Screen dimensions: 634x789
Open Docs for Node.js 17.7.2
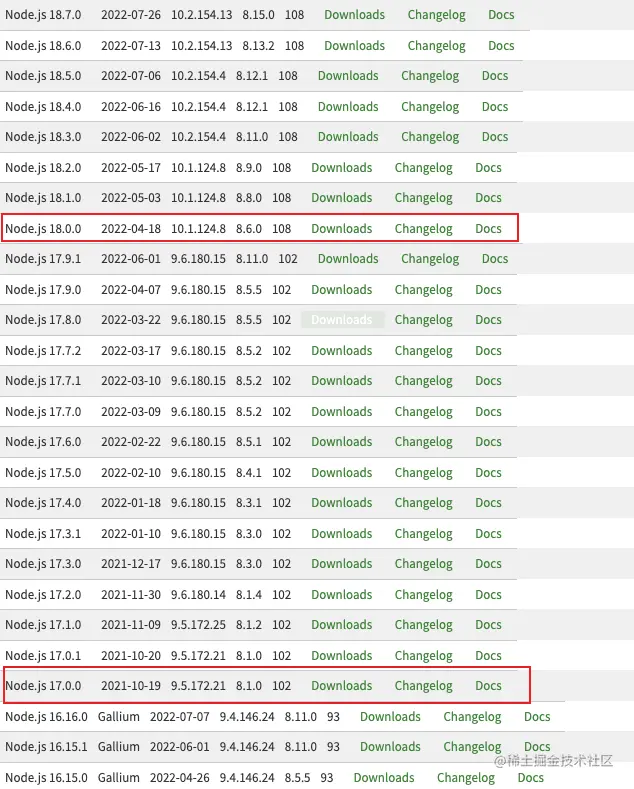[488, 351]
